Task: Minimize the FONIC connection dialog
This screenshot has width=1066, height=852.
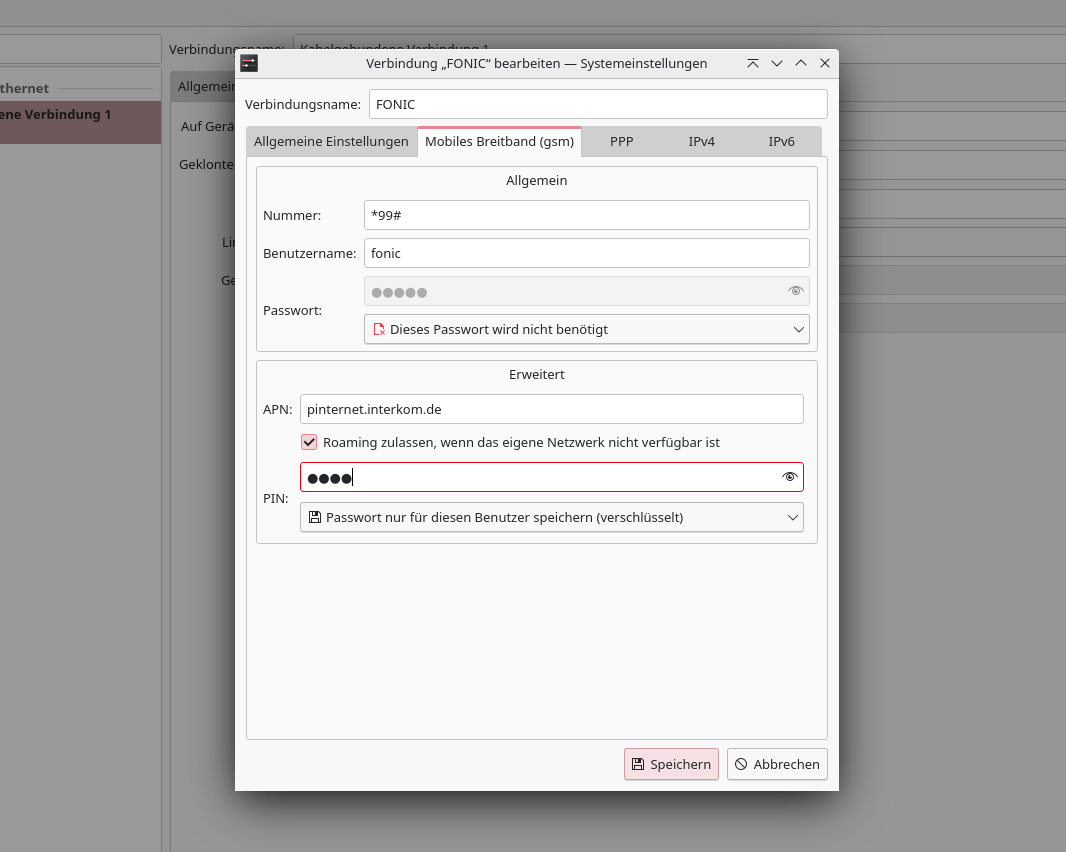Action: [776, 63]
